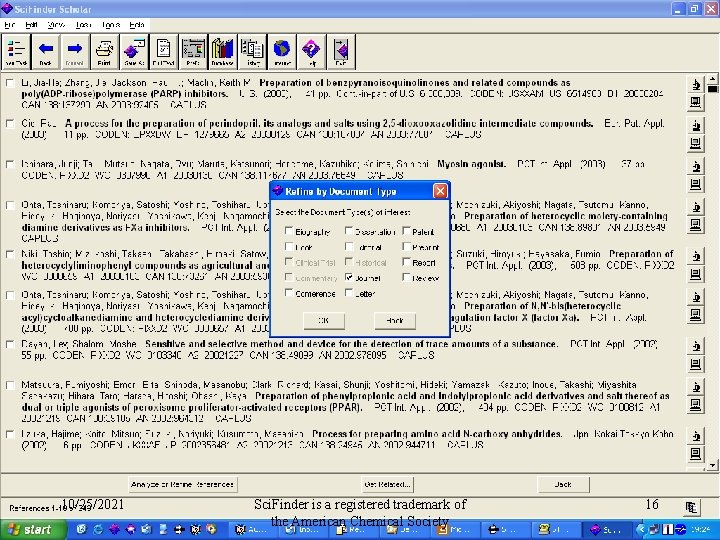Open Full Text from the toolbar
The image size is (720, 540).
(163, 51)
